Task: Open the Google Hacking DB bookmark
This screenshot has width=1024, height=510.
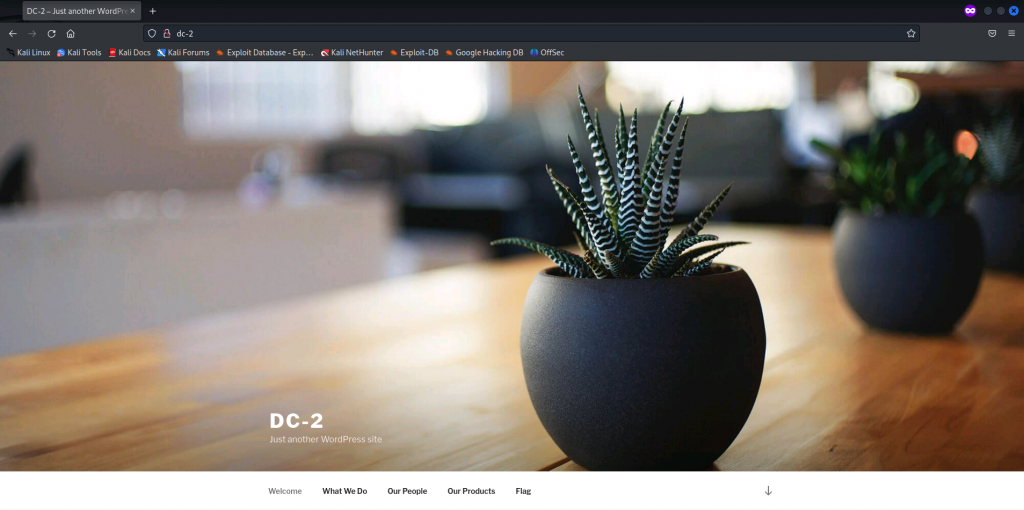Action: pyautogui.click(x=484, y=52)
